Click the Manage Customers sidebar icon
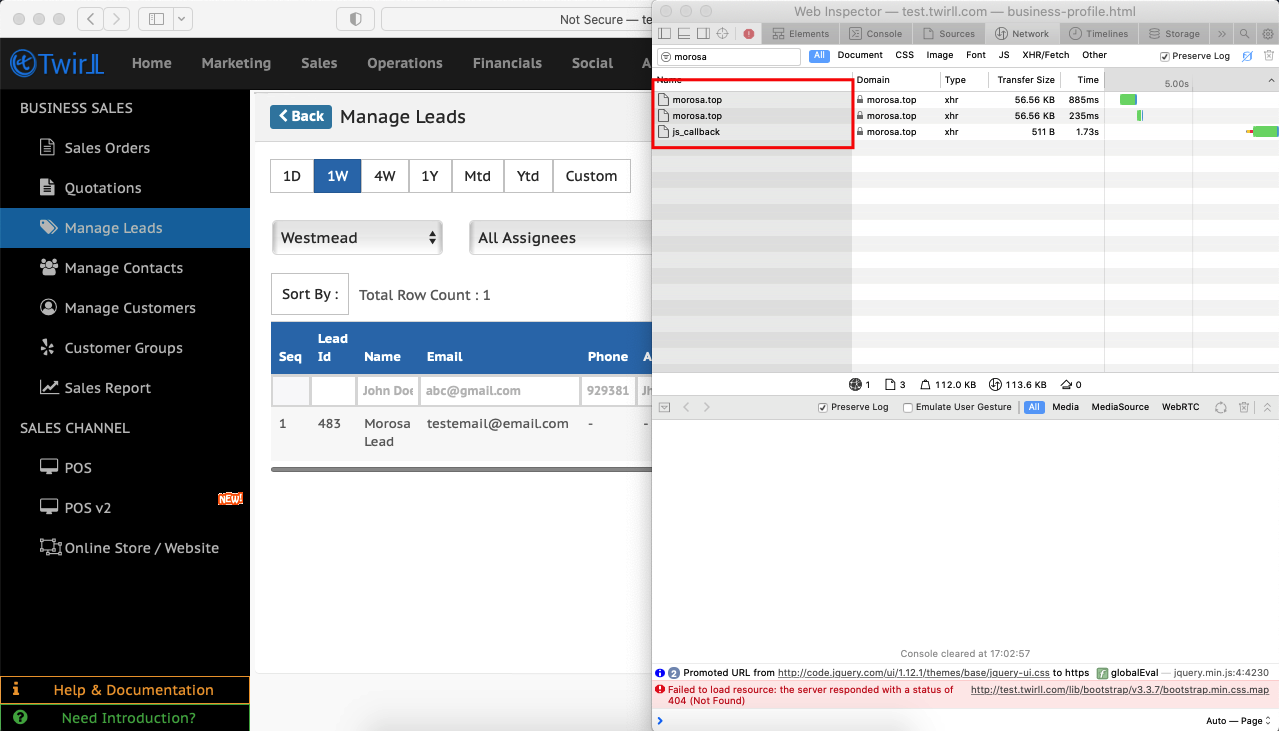The image size is (1279, 731). [47, 308]
